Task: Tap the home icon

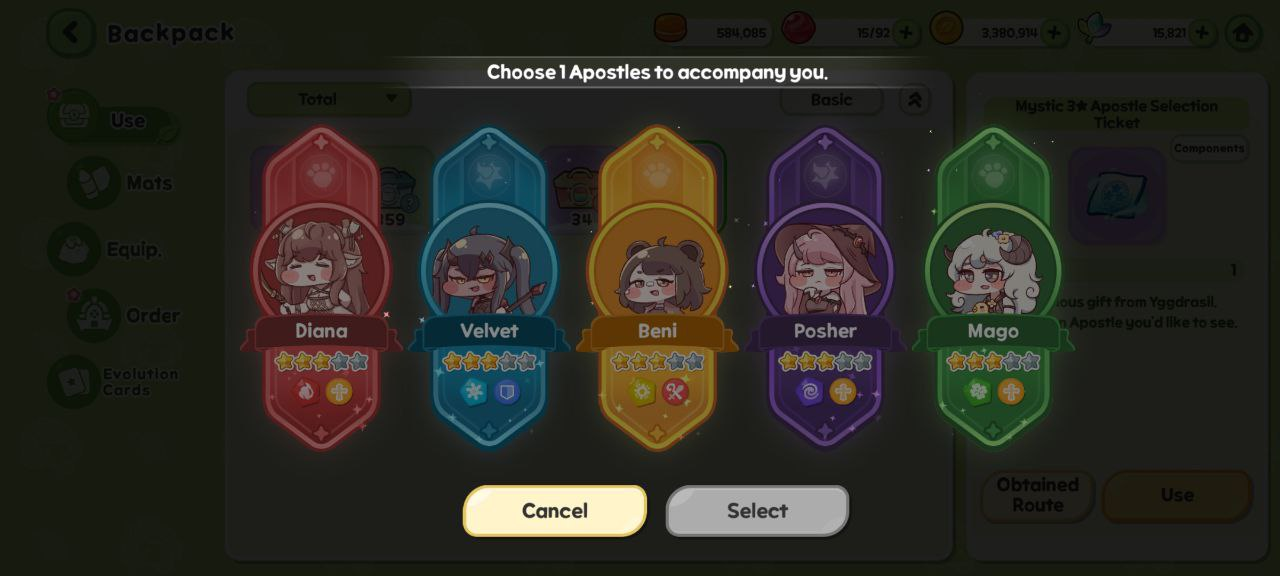Action: click(1243, 33)
